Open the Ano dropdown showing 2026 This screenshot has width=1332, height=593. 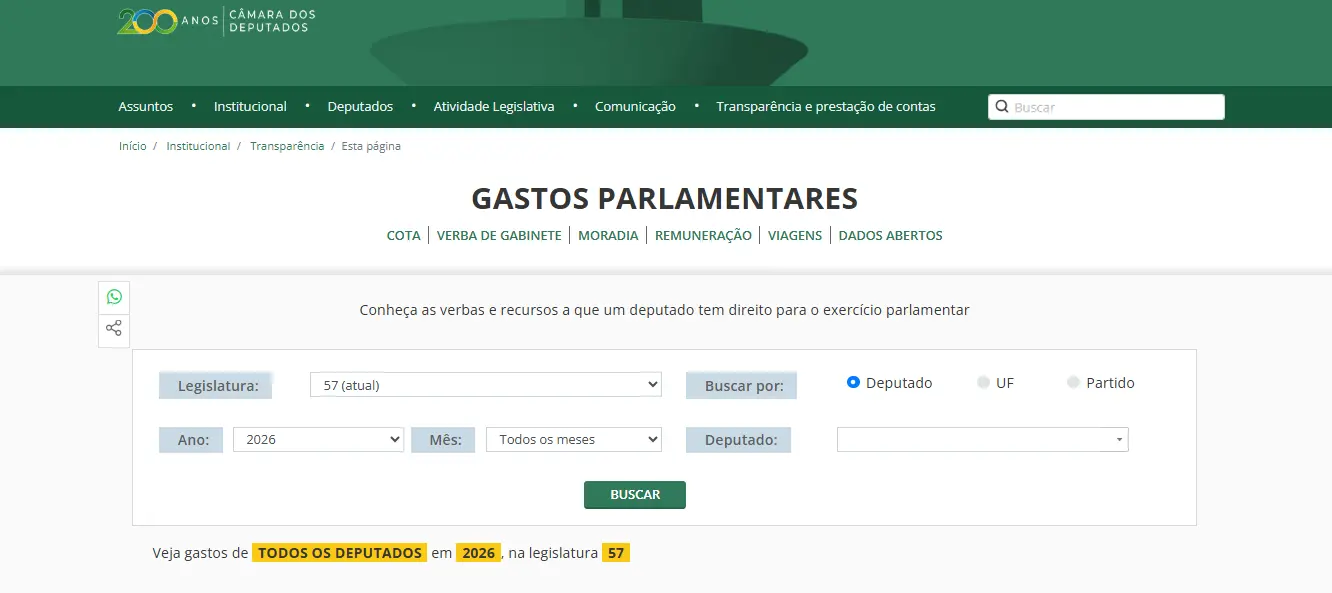[x=318, y=439]
